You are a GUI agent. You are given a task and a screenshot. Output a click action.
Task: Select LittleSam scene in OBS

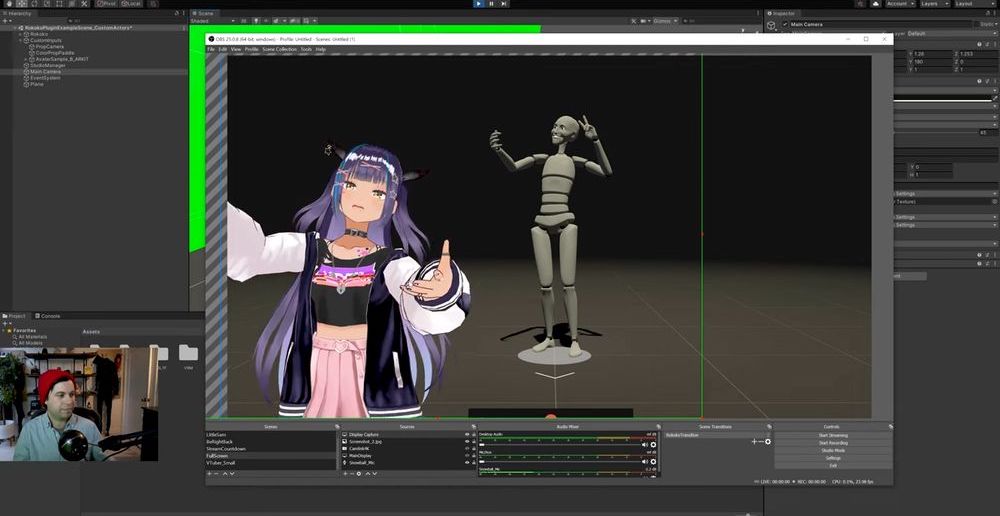click(x=270, y=435)
